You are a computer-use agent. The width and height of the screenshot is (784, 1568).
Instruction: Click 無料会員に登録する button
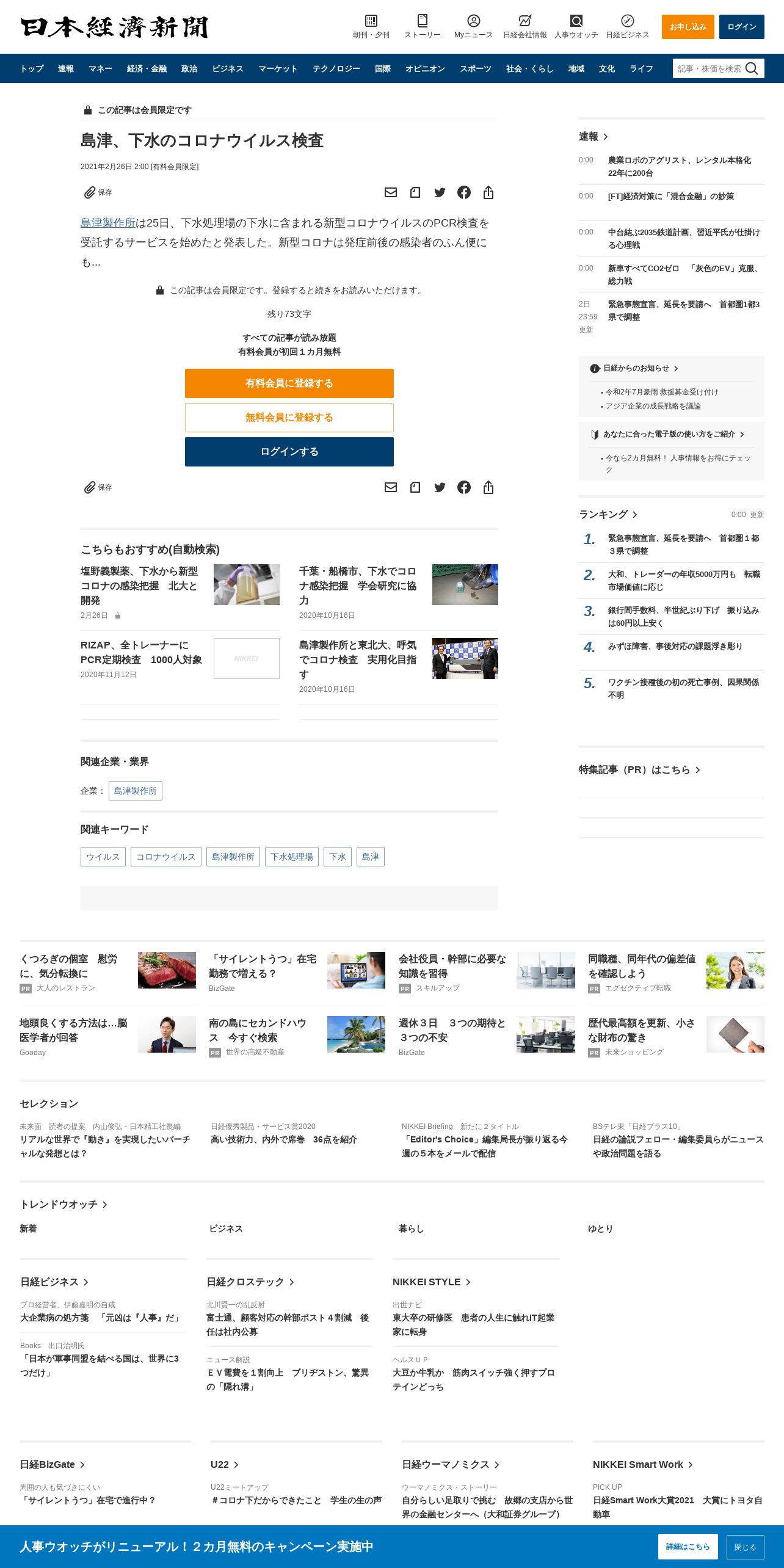[289, 418]
